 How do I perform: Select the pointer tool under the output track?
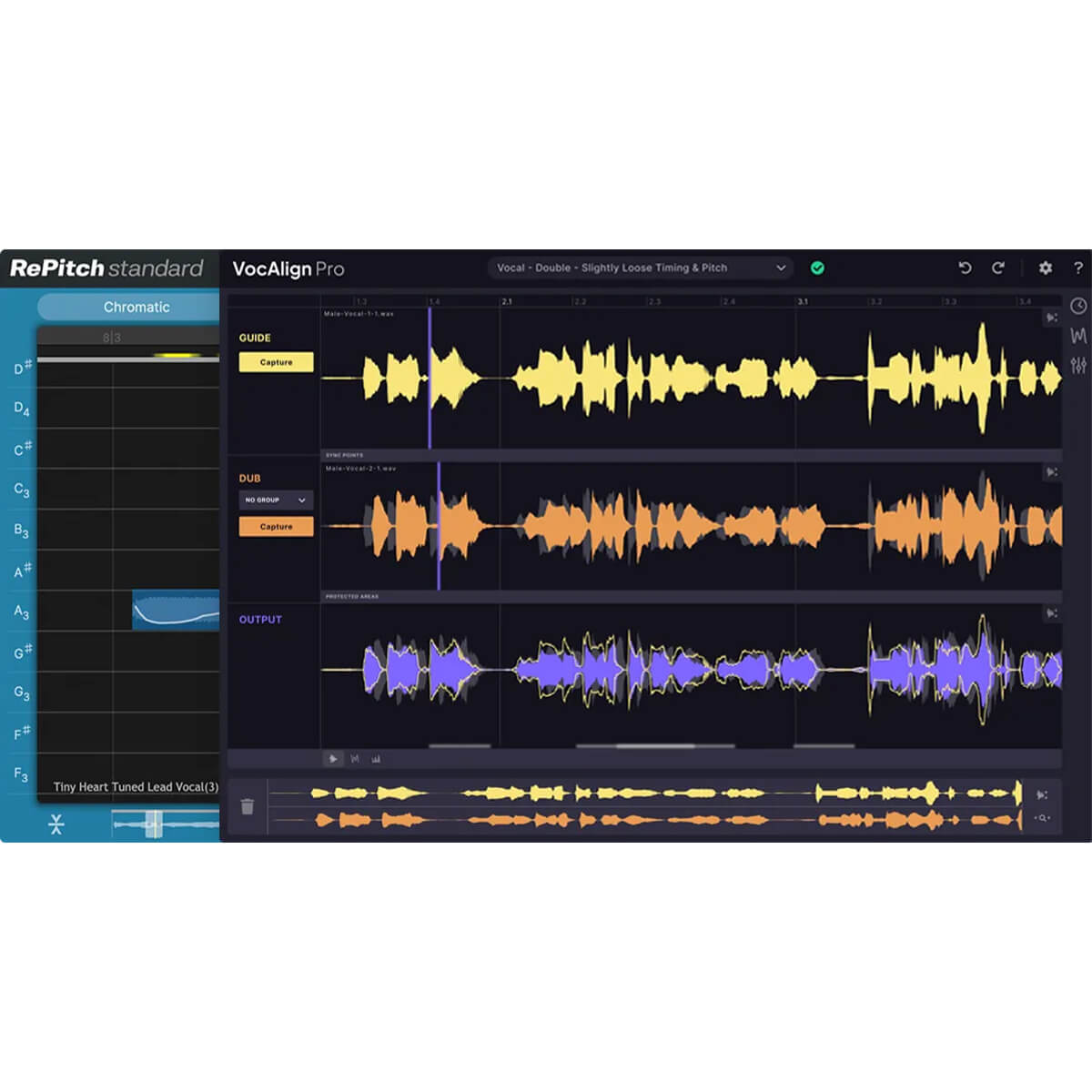point(333,759)
